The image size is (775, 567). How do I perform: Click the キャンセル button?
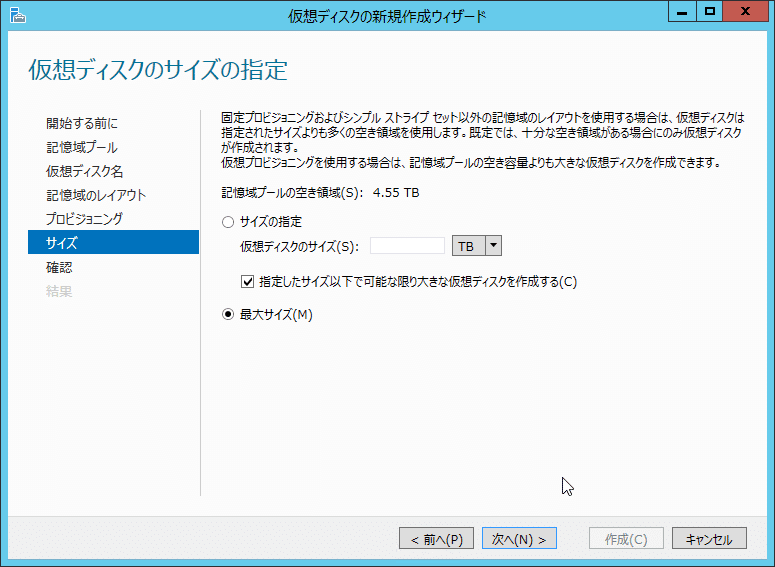[709, 538]
